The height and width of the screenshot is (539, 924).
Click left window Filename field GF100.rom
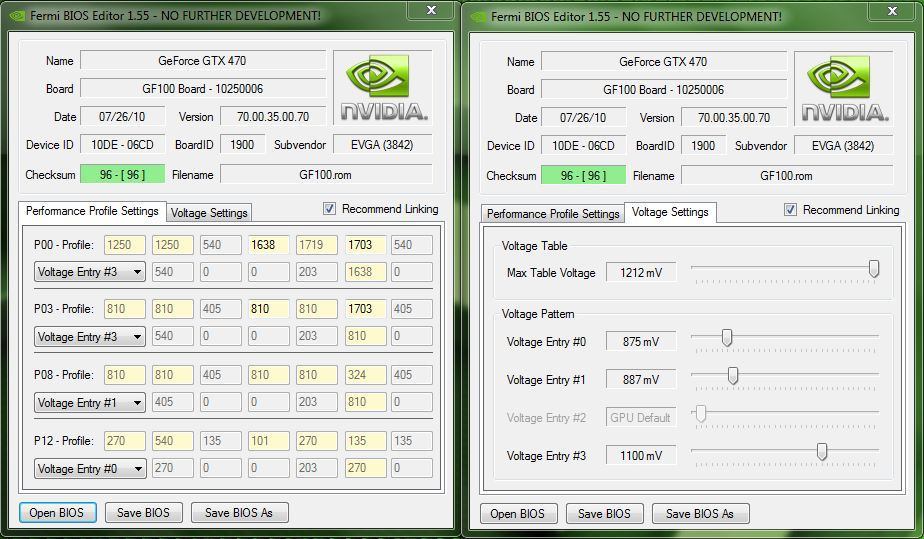click(x=326, y=174)
